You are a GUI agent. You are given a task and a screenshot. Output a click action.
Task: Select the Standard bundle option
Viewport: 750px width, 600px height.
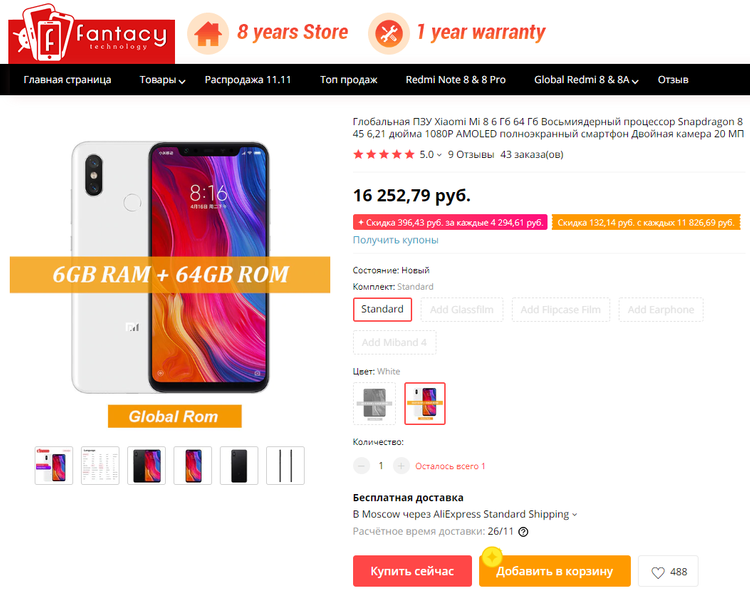(382, 309)
